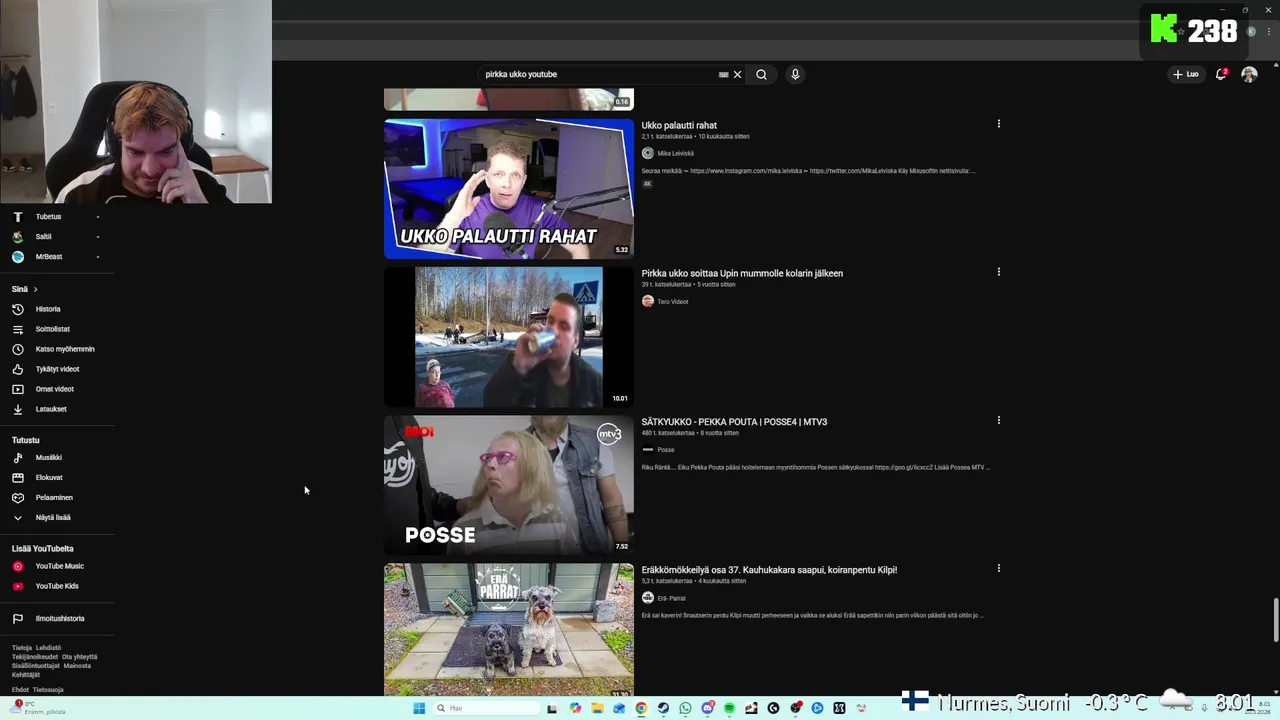Open the Windows Start menu

point(419,708)
